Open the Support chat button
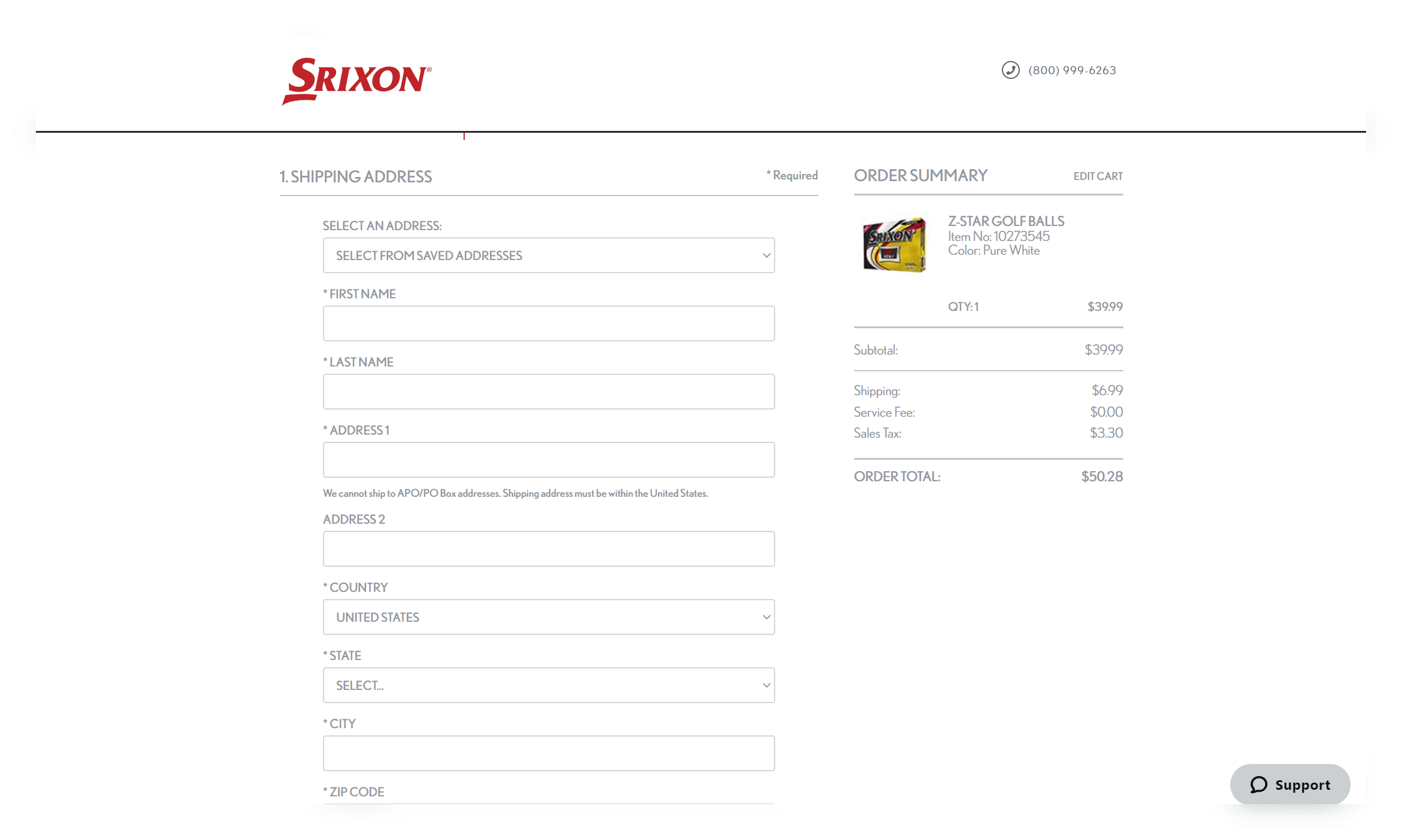1402x840 pixels. point(1290,784)
